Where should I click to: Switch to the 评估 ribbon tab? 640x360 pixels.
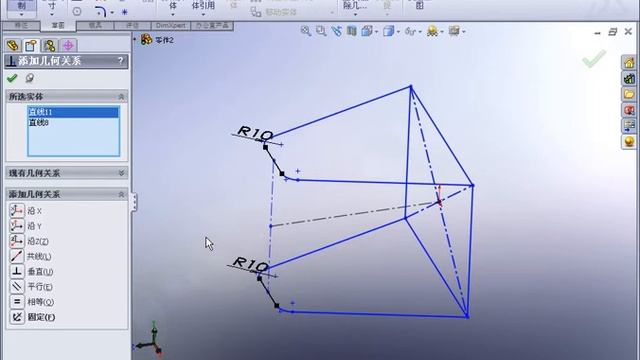point(132,25)
